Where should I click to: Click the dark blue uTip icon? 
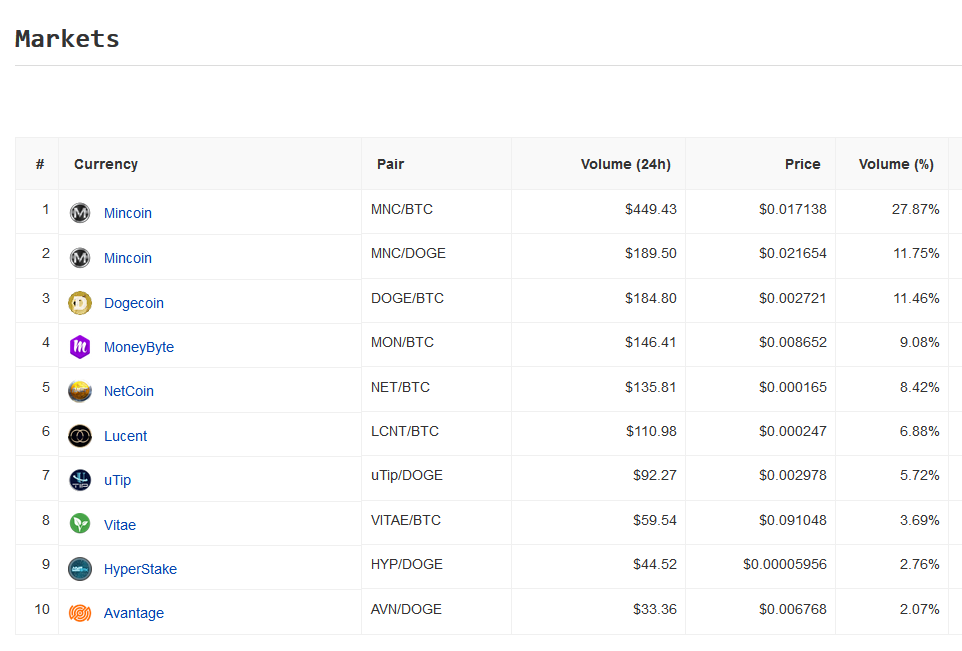pyautogui.click(x=80, y=480)
